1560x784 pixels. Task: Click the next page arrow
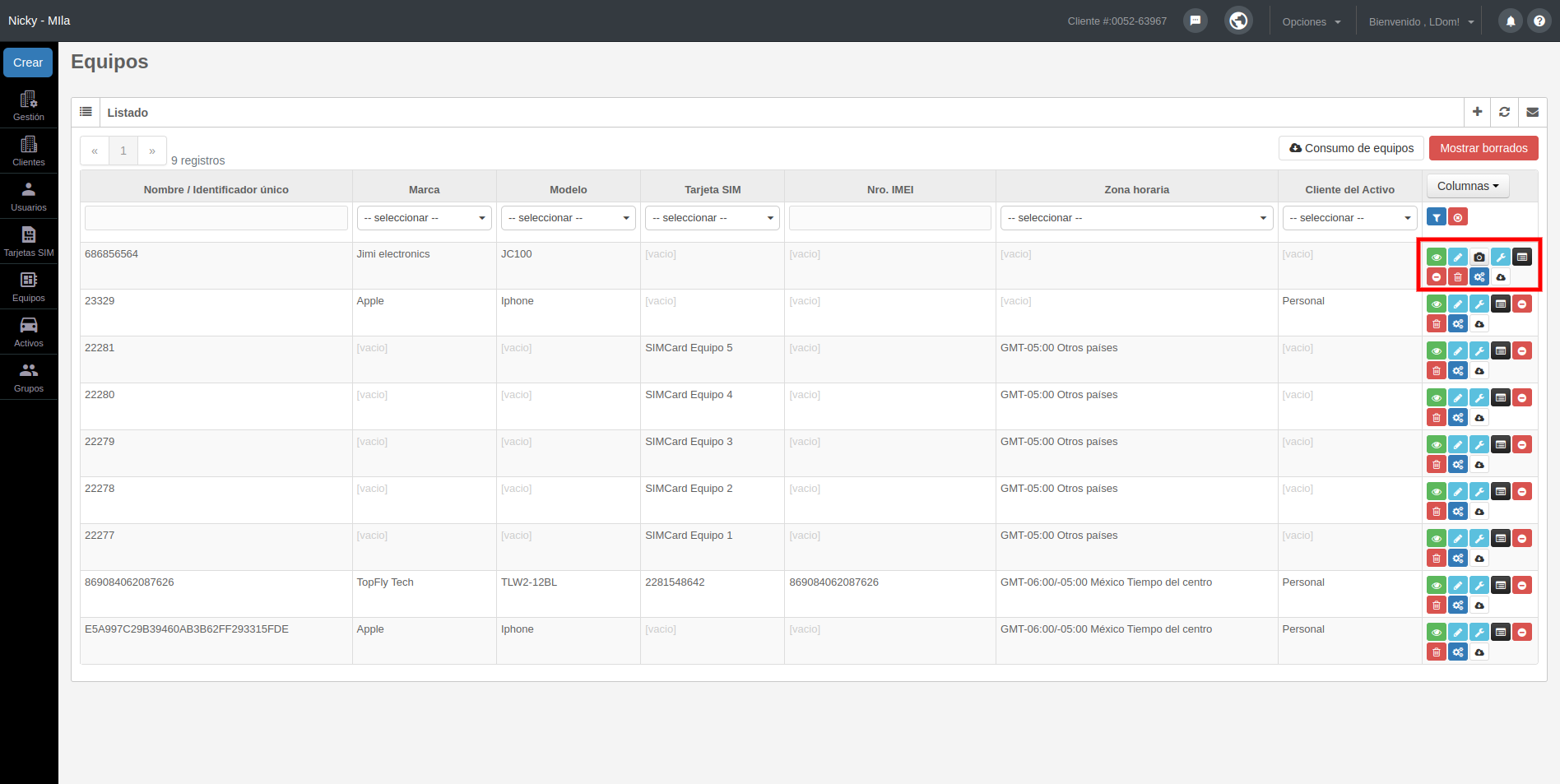[x=152, y=151]
